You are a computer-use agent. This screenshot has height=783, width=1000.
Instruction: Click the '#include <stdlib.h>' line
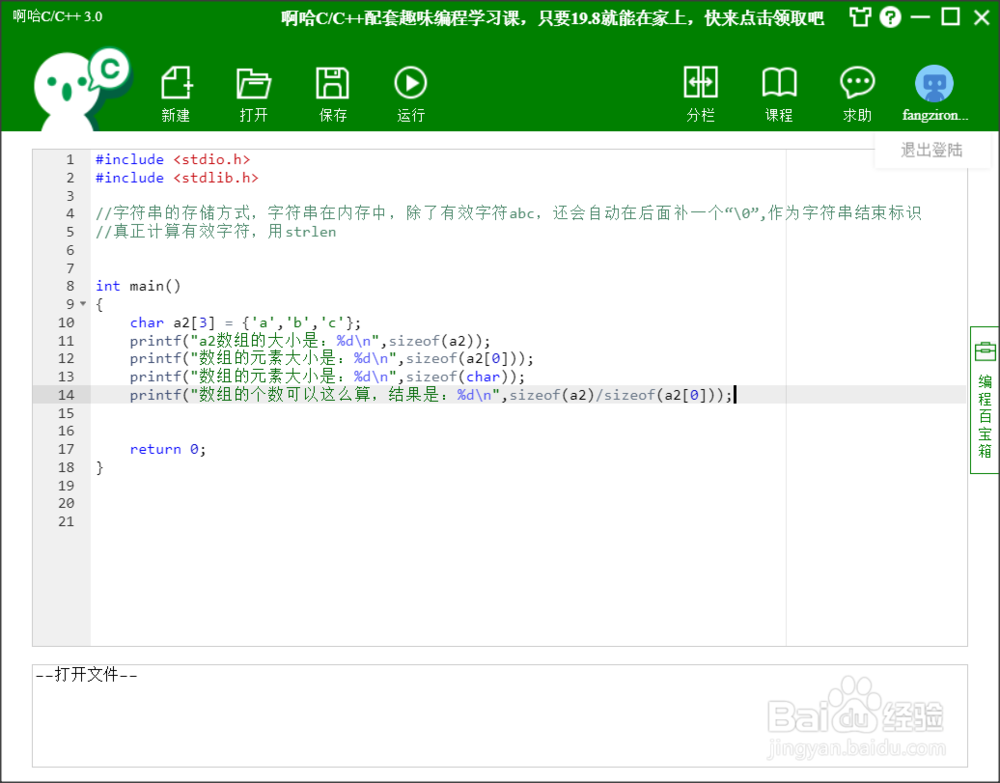coord(177,178)
